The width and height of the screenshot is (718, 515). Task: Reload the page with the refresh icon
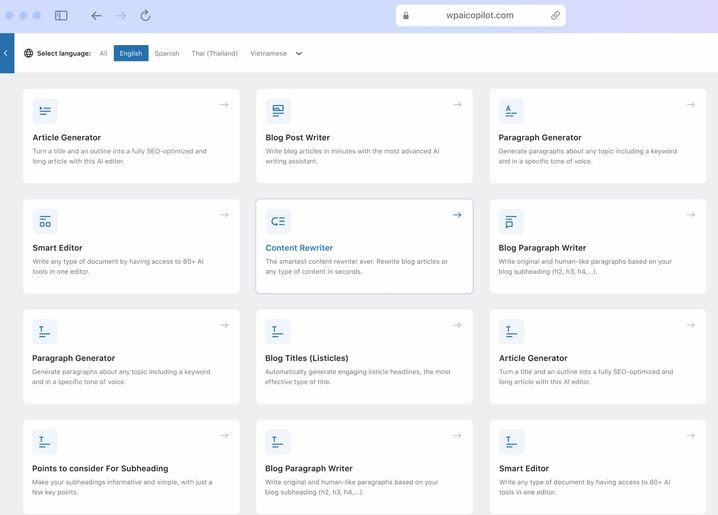coord(145,16)
